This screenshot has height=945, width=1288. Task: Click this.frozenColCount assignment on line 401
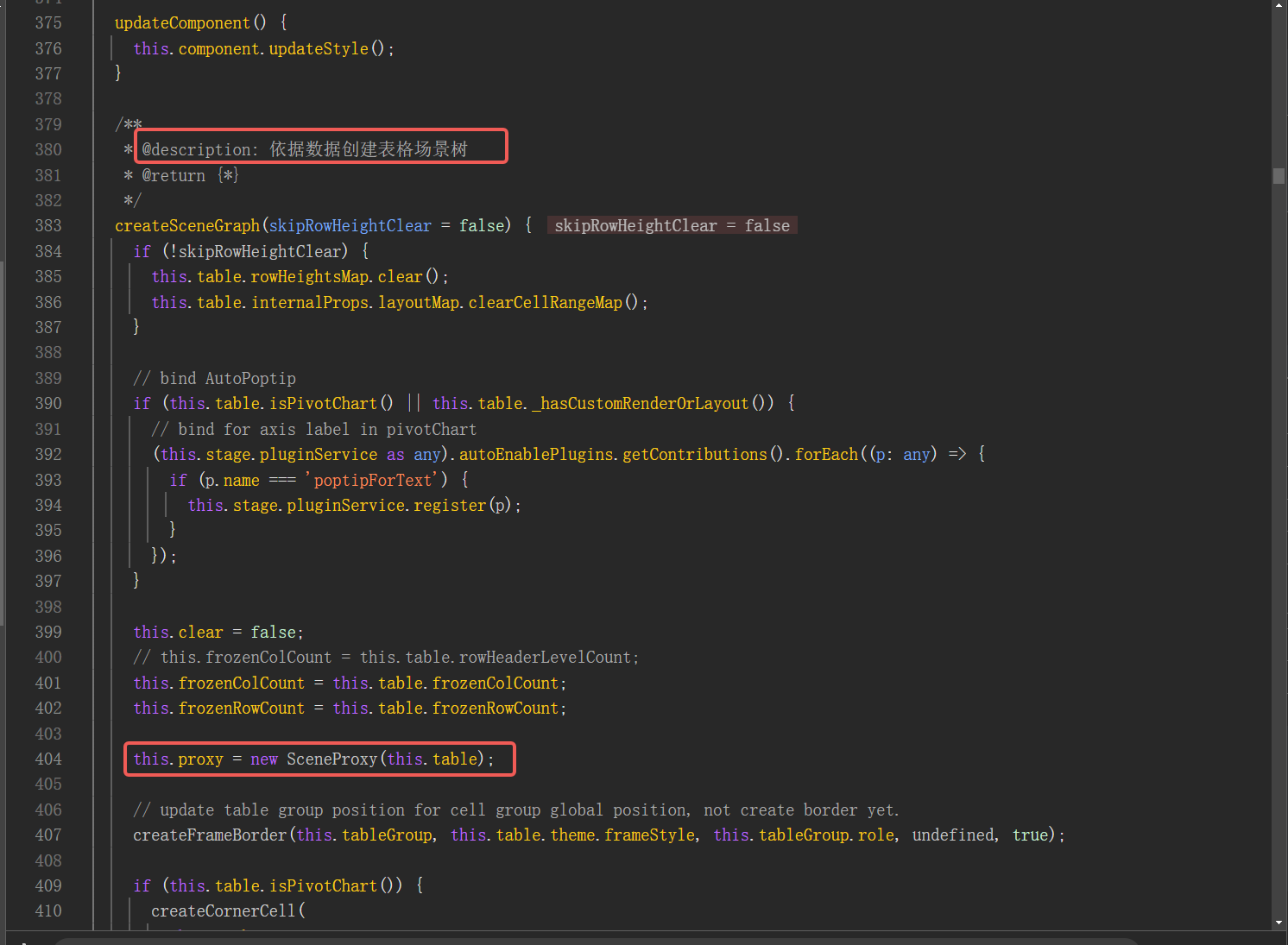tap(350, 684)
